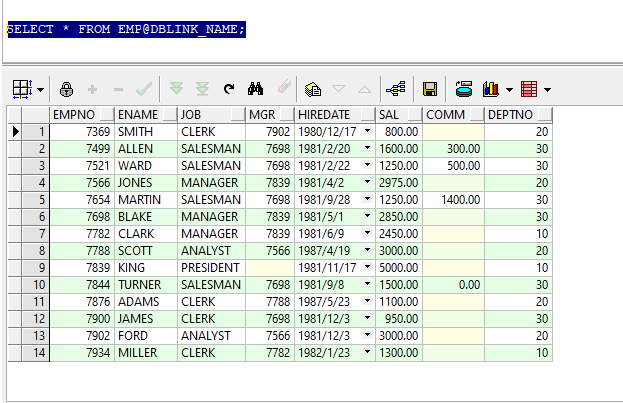Image resolution: width=623 pixels, height=403 pixels.
Task: Click the PRESIDENT job cell
Action: [211, 268]
